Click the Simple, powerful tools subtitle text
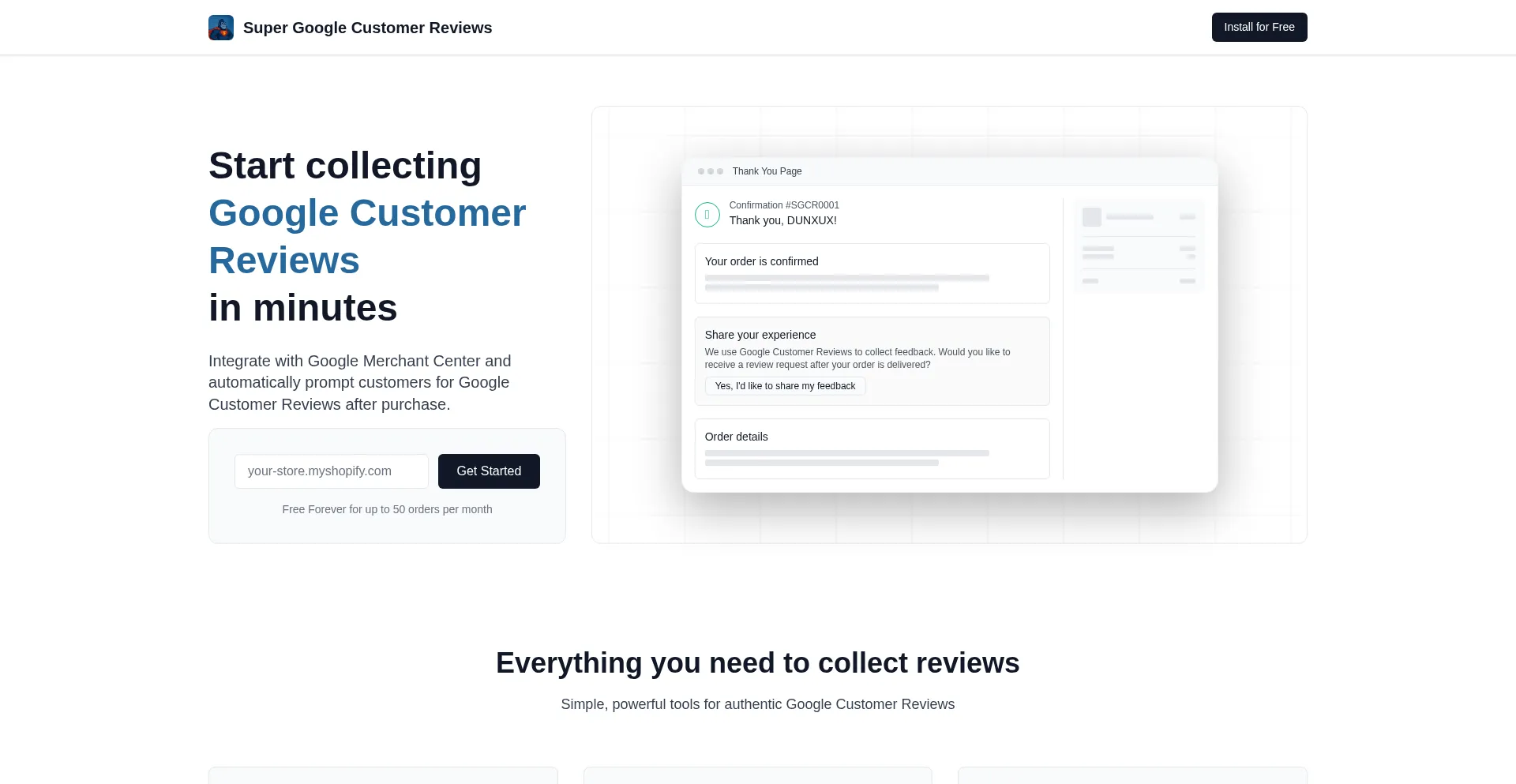Screen dimensions: 1516x784 758,704
